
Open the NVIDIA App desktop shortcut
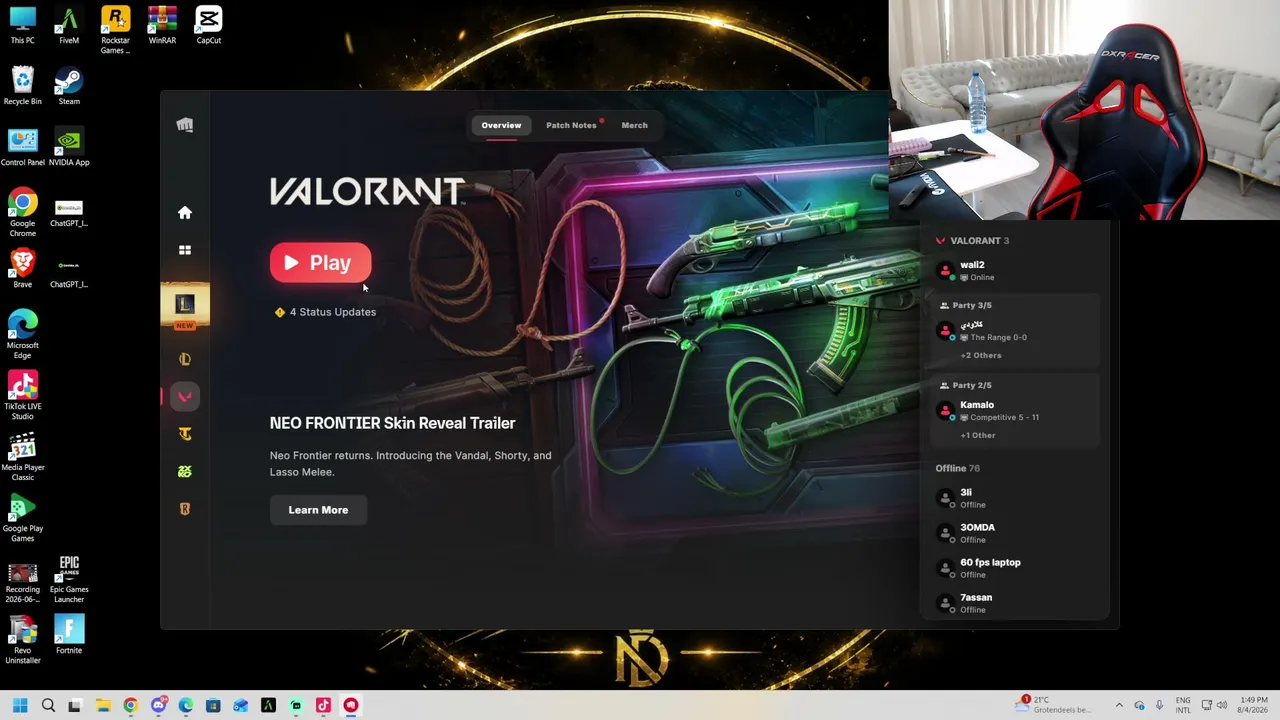point(69,147)
